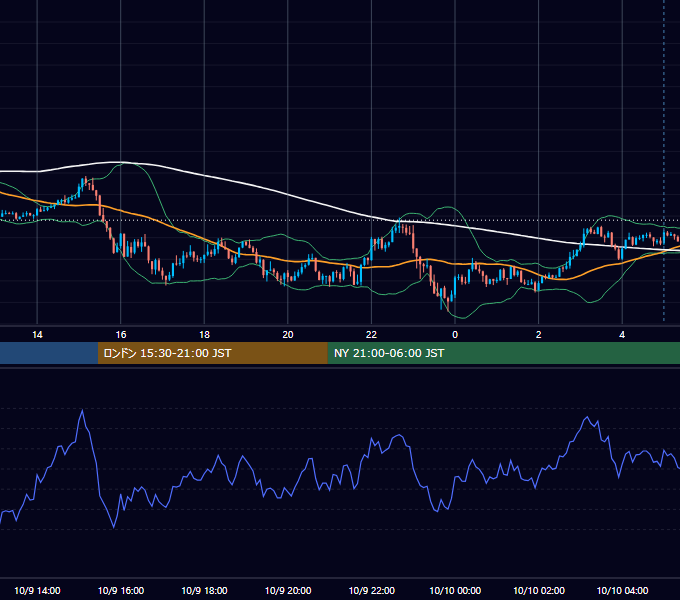Click the 4 hour axis label
This screenshot has height=600, width=680.
tap(622, 335)
